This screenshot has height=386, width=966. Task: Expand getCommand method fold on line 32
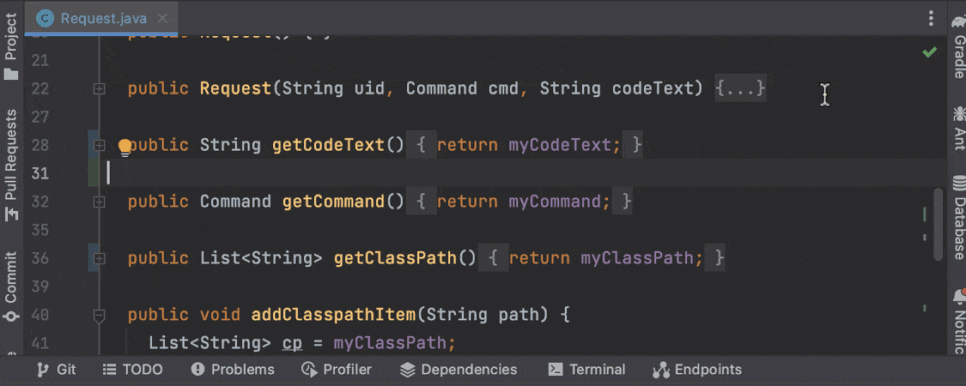pyautogui.click(x=99, y=202)
